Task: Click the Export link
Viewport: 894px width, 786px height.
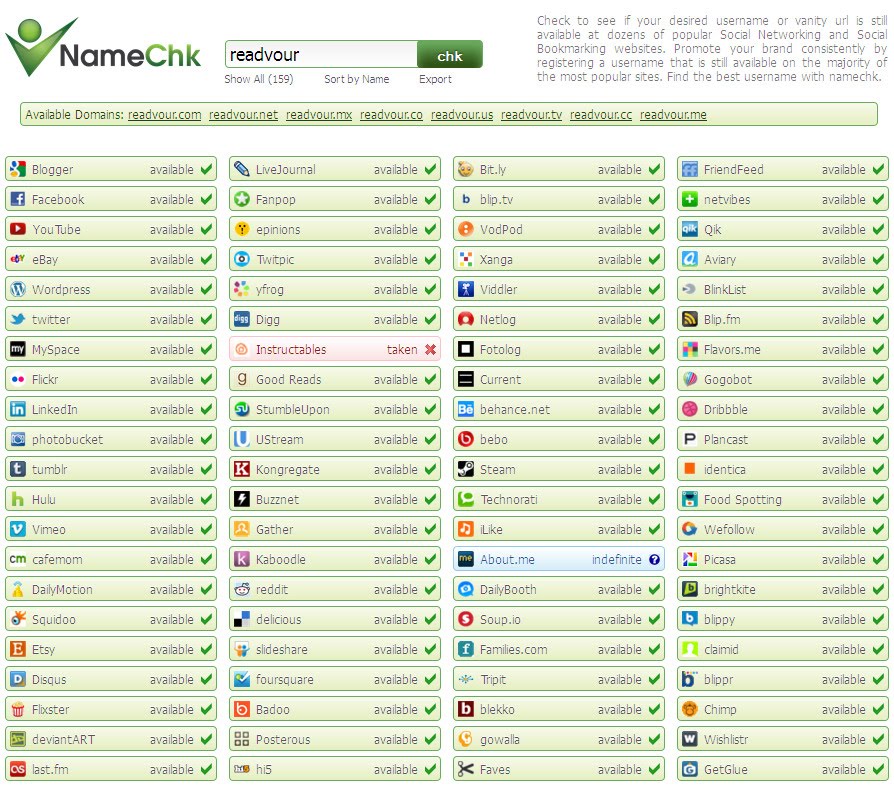Action: (435, 79)
